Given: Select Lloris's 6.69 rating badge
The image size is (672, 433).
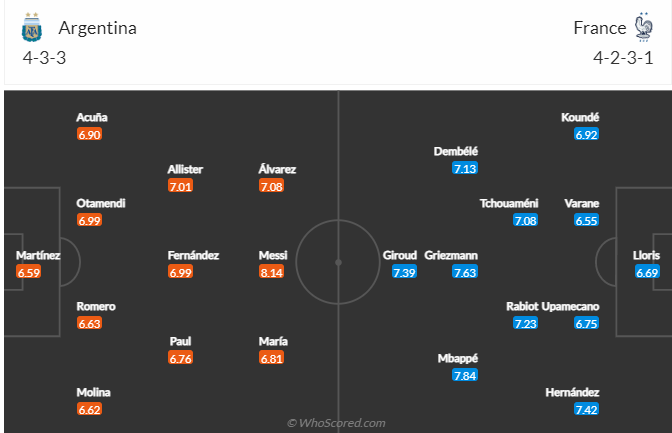Looking at the screenshot, I should [647, 272].
